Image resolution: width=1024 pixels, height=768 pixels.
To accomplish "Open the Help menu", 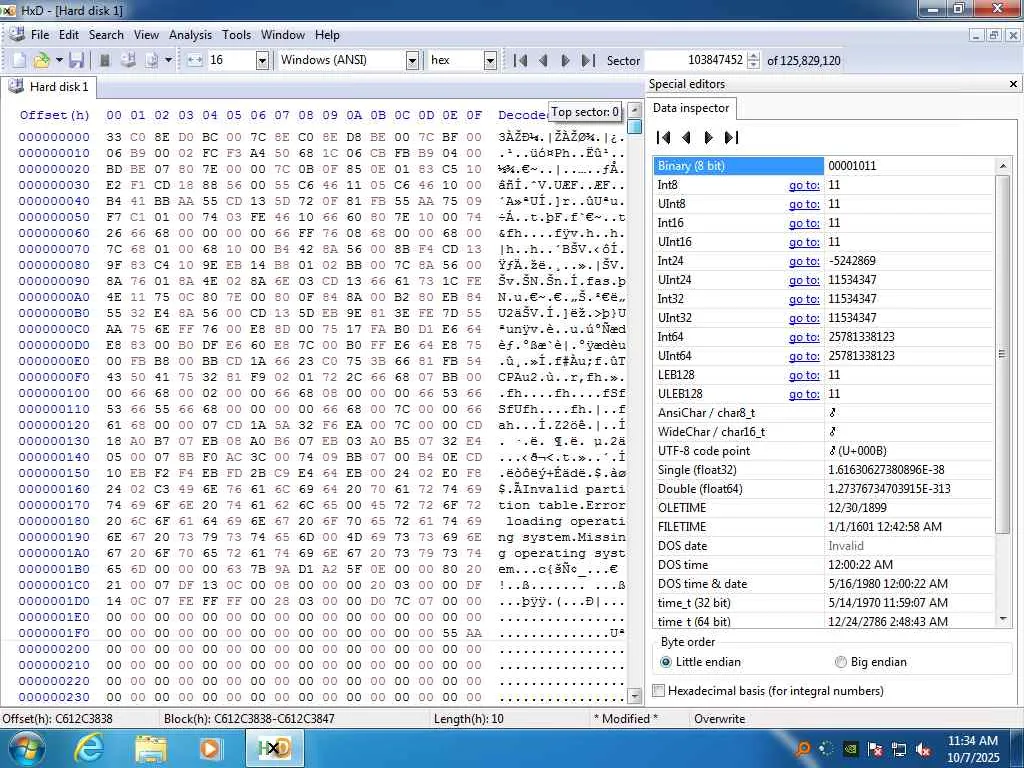I will click(327, 35).
